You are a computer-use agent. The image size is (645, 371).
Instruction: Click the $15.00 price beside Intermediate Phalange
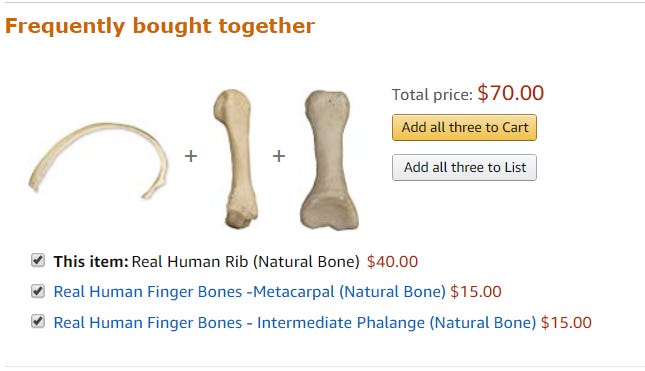tap(566, 322)
